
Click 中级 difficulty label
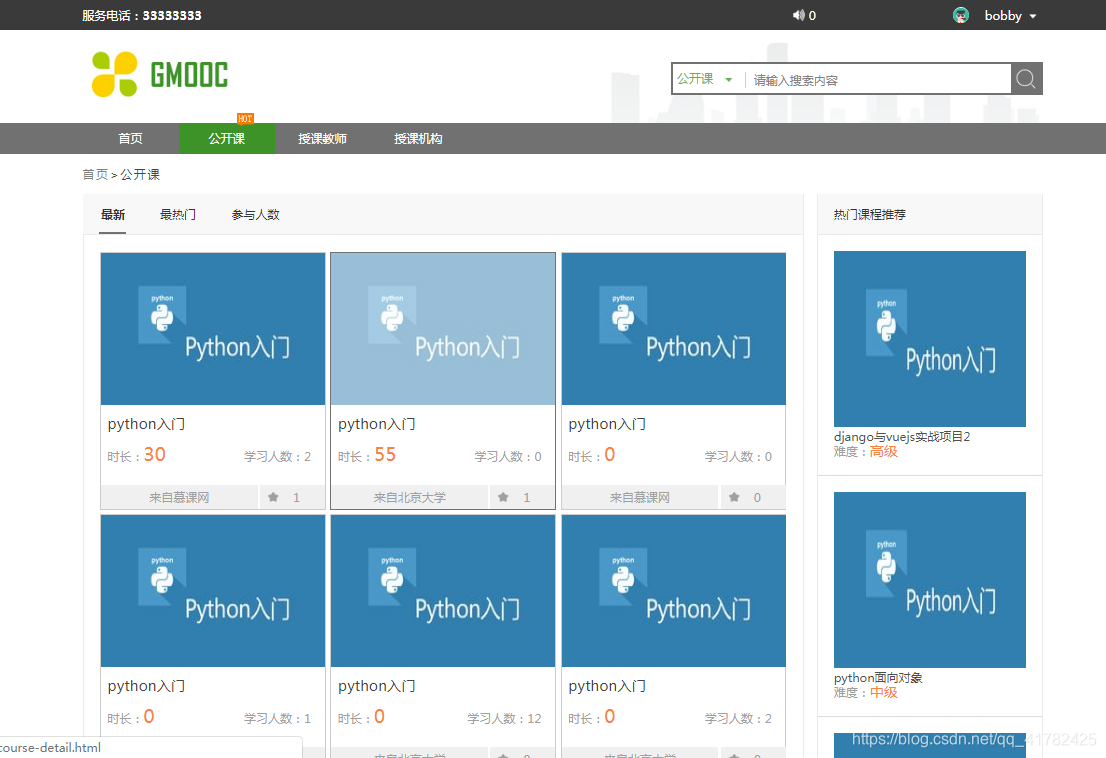[883, 692]
